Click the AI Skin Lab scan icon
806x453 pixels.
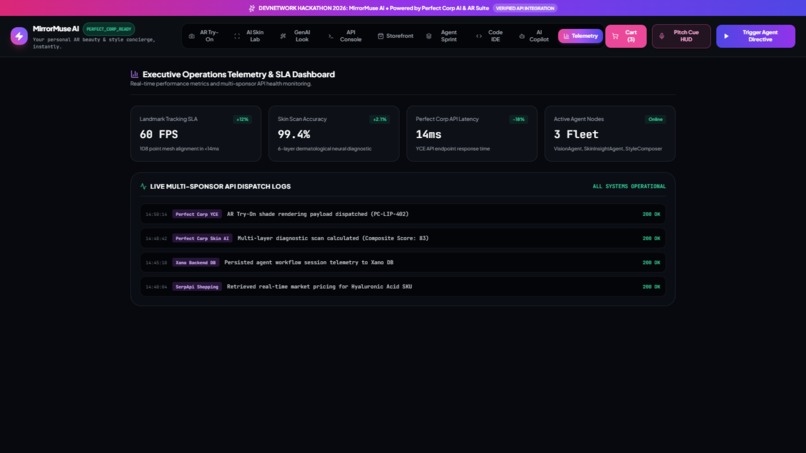237,36
